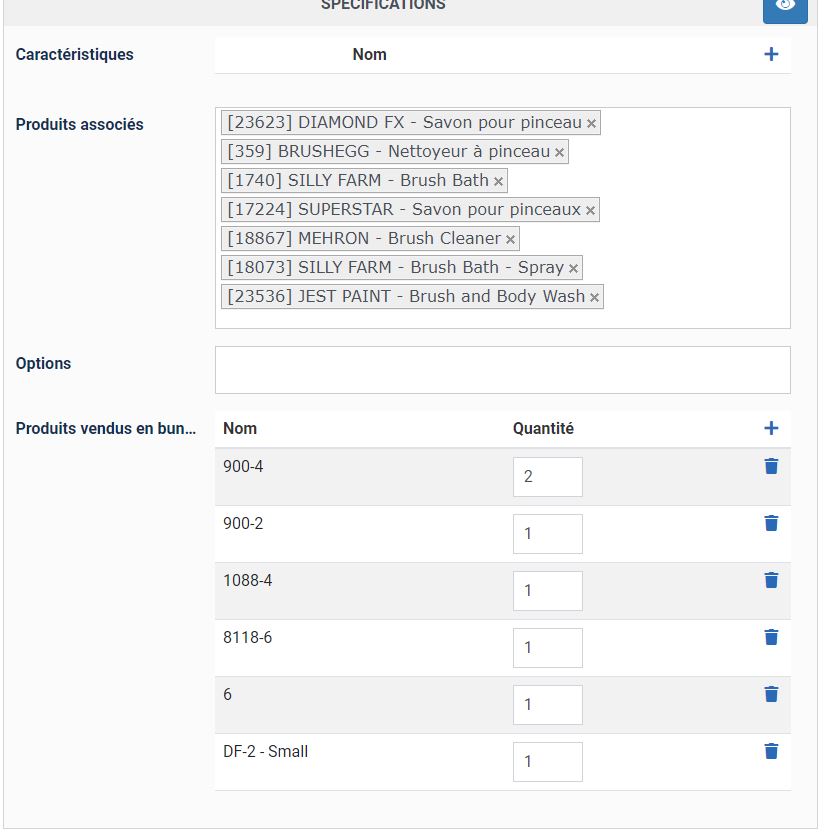Remove SUPERSTAR Savon pour pinceaux tag

pyautogui.click(x=591, y=211)
